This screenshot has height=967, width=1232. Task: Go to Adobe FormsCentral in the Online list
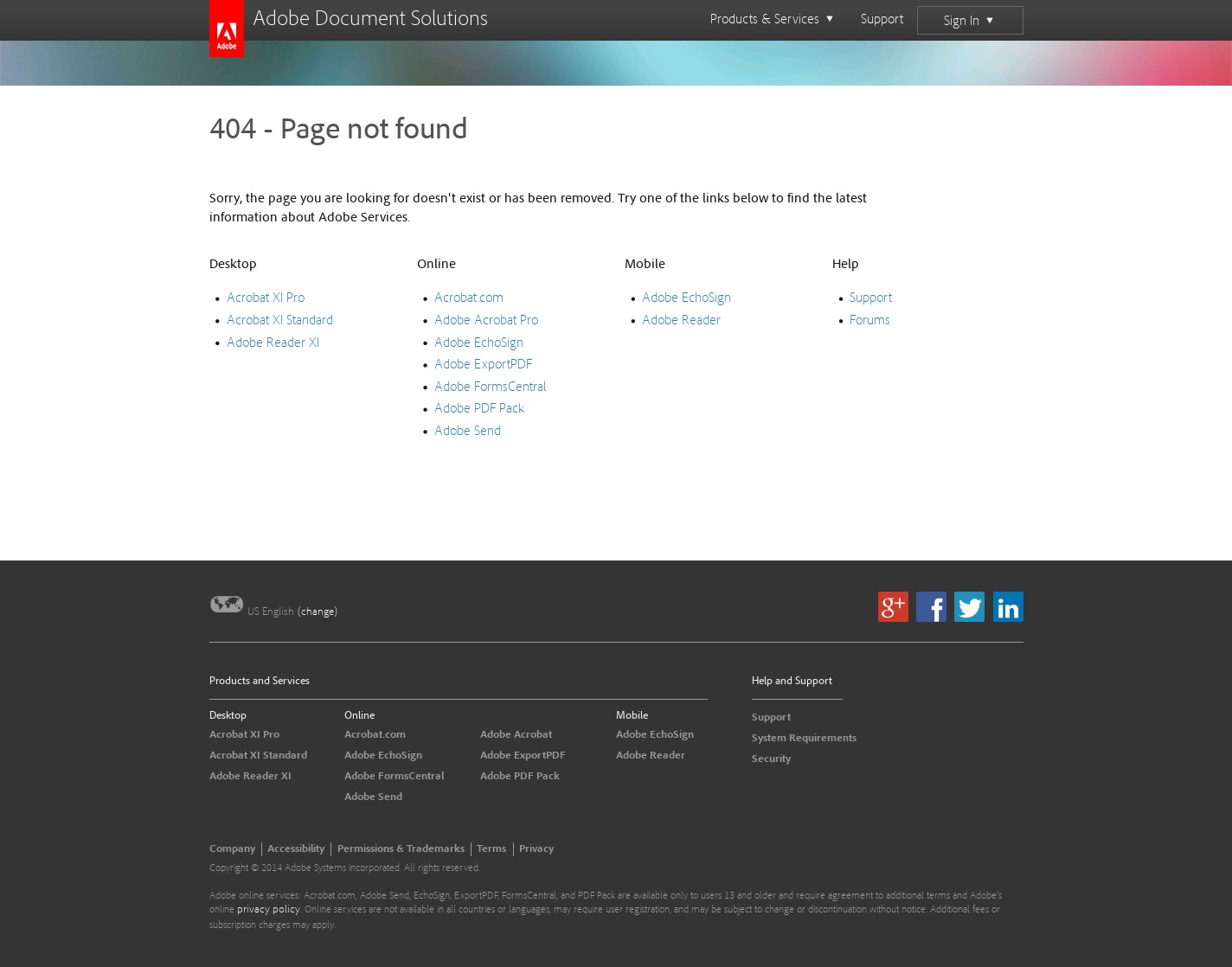[490, 387]
